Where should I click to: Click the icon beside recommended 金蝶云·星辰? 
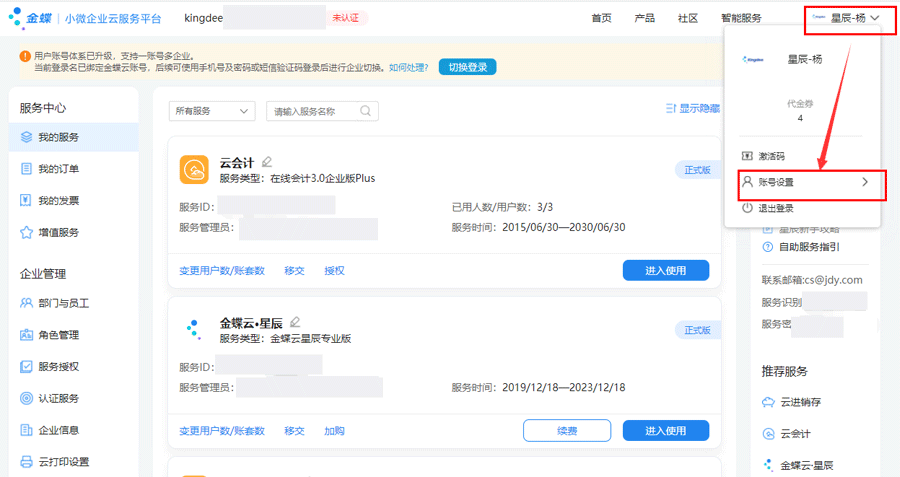[768, 465]
